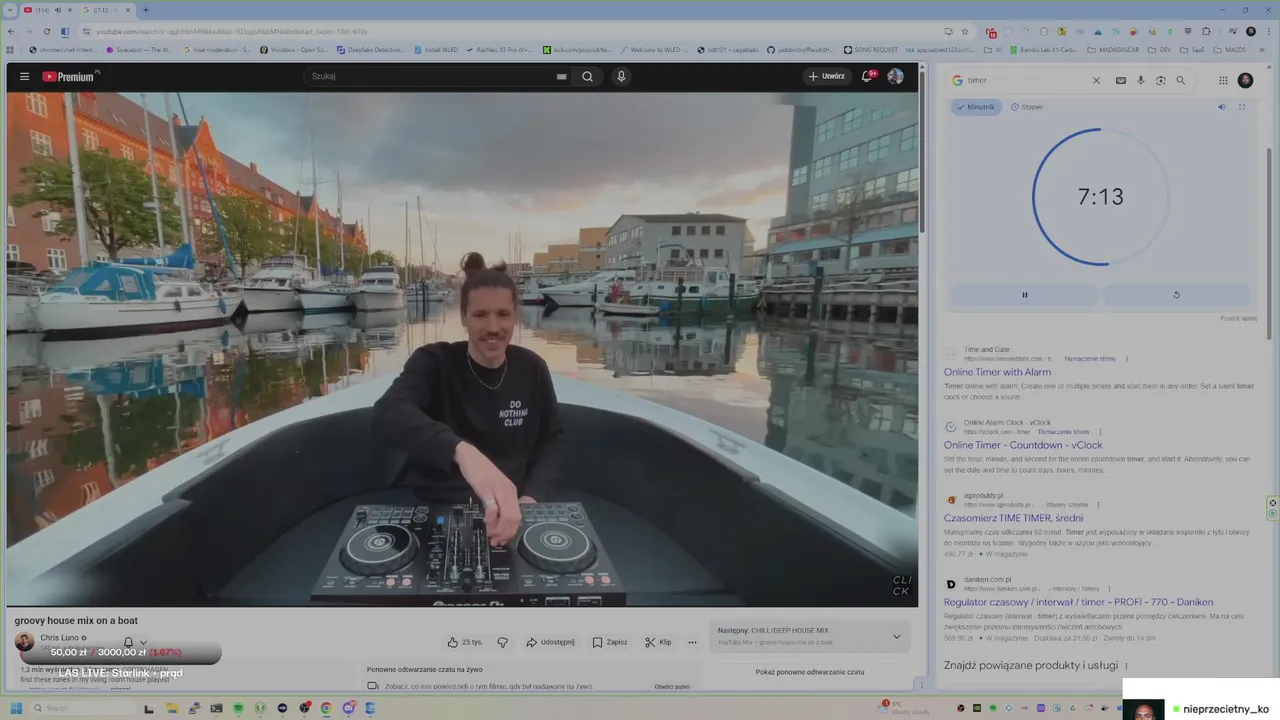Open the on-screen keyboard in YouTube search
The image size is (1280, 720).
click(561, 76)
